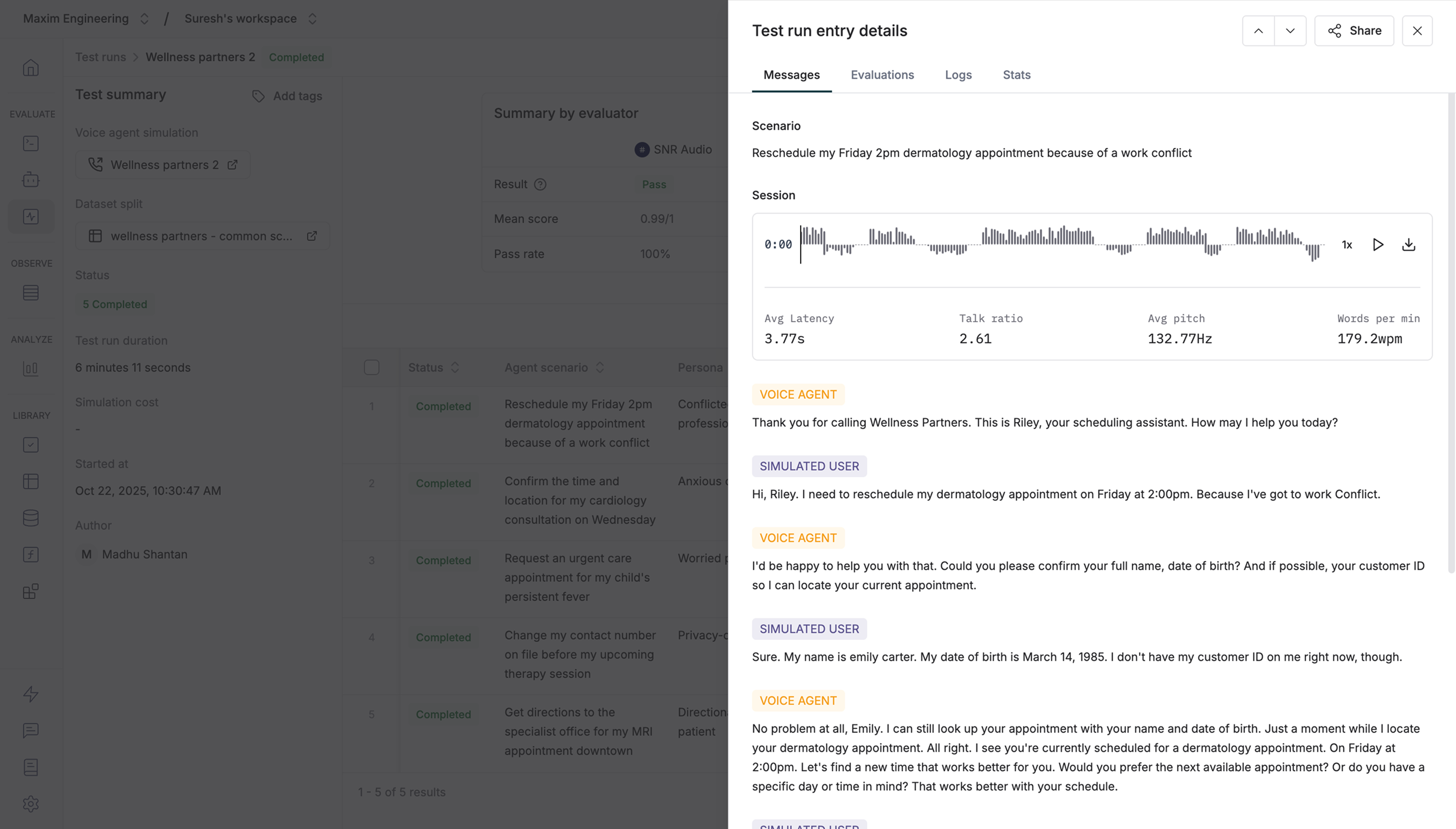
Task: Sort by the Status column
Action: tap(455, 368)
